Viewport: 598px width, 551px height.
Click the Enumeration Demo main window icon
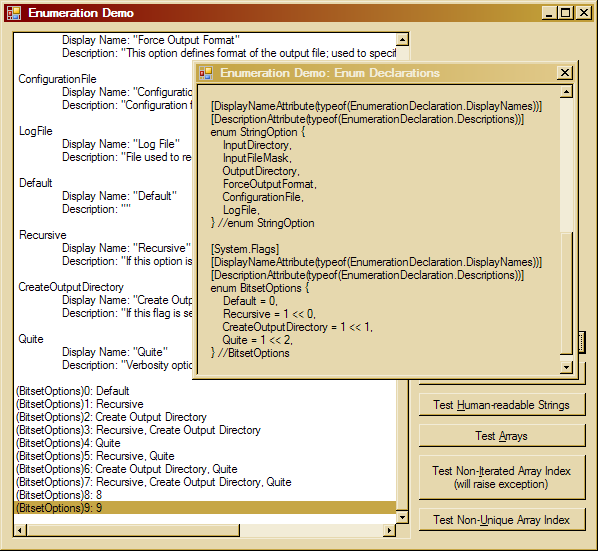click(14, 13)
